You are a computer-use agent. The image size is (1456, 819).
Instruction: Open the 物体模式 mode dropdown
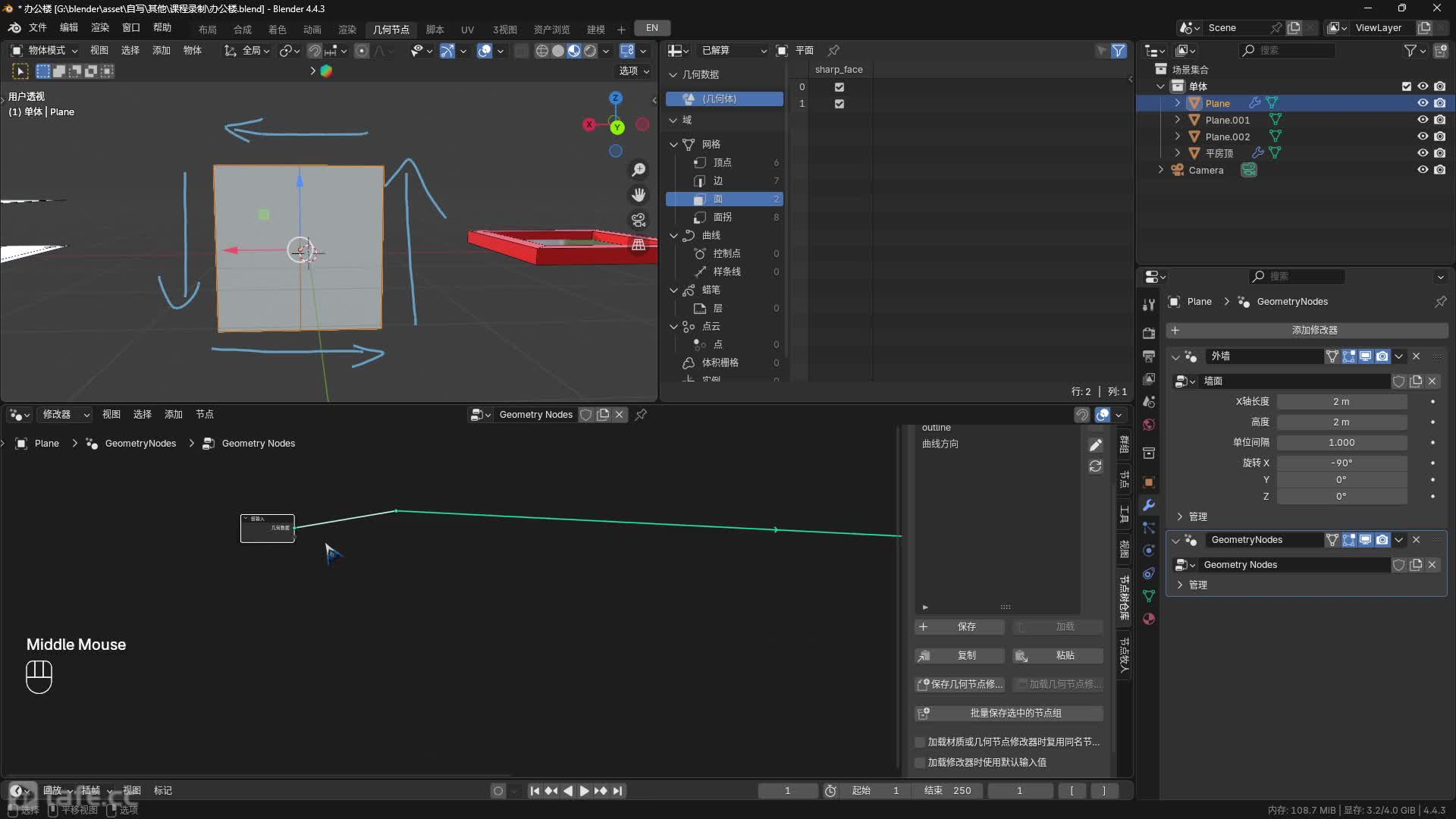[x=45, y=51]
